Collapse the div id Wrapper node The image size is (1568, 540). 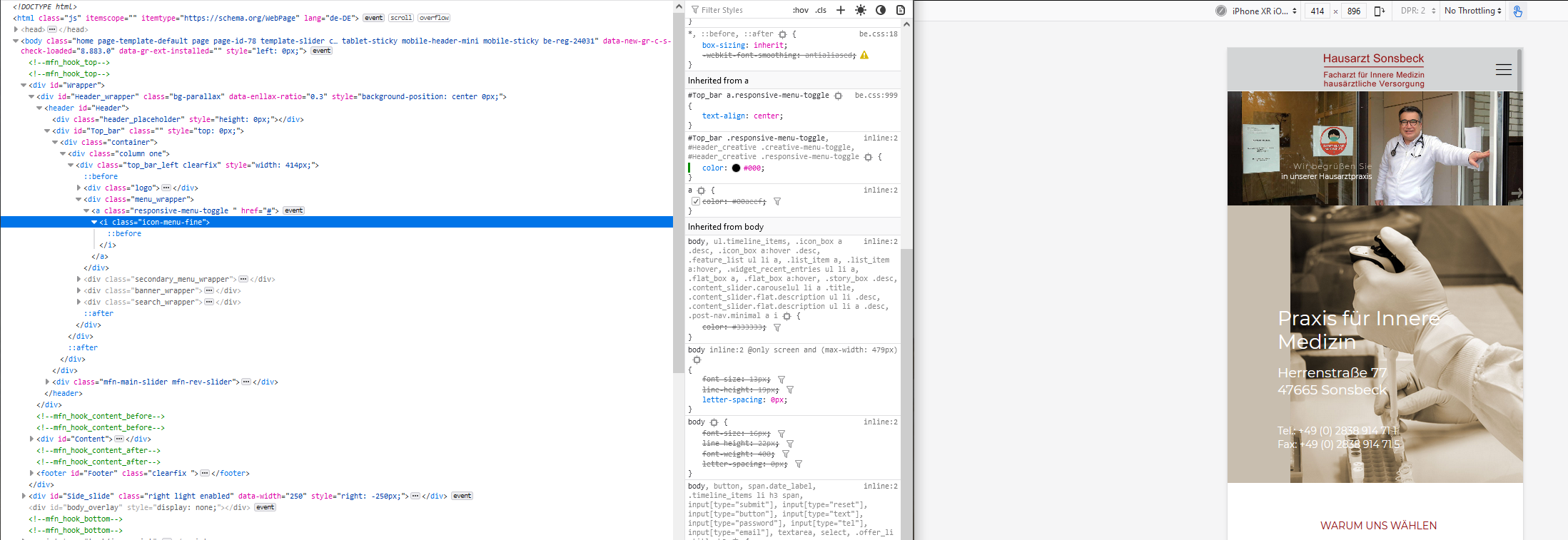coord(24,85)
